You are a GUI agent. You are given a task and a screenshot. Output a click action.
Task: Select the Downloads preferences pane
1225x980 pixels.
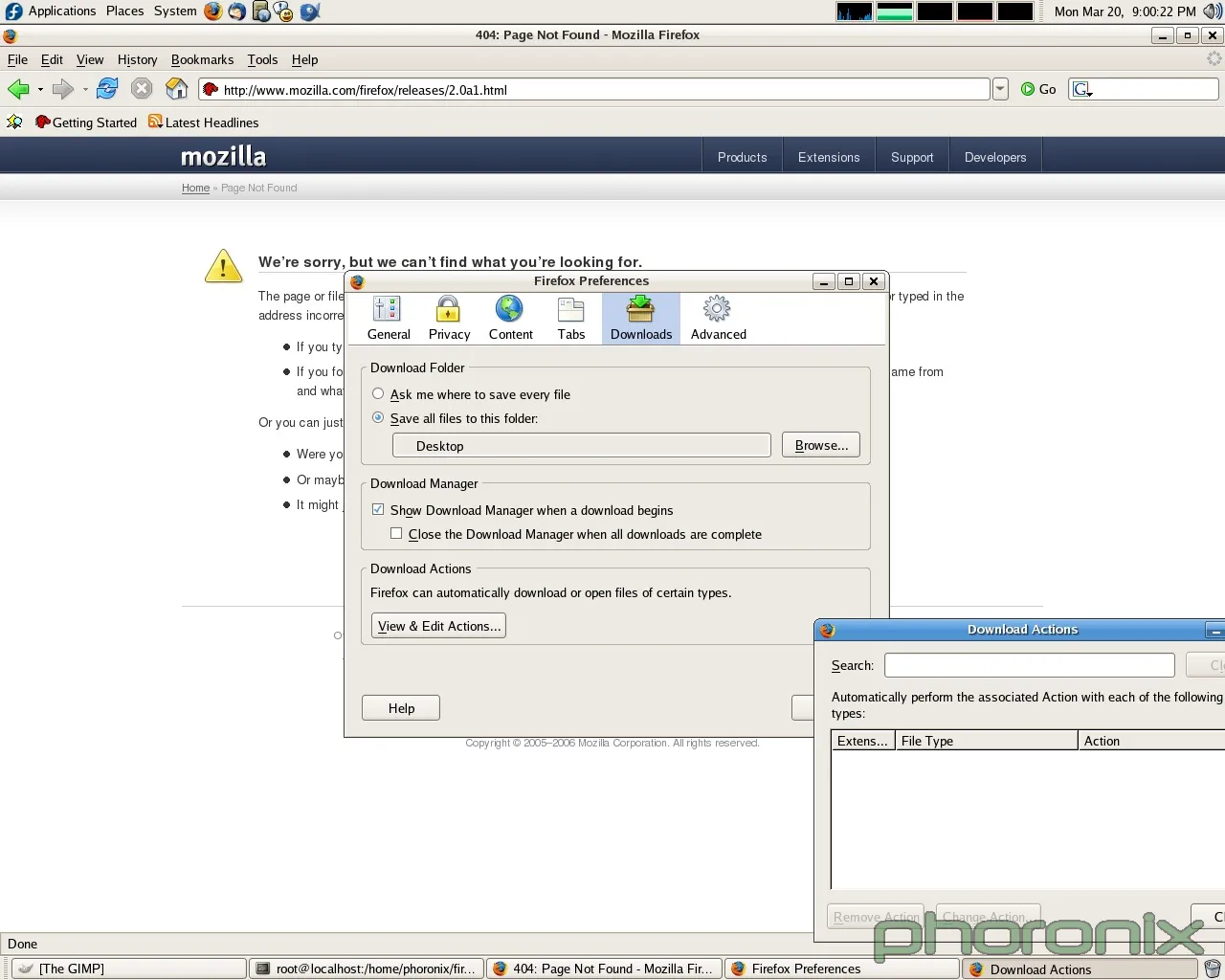point(641,318)
